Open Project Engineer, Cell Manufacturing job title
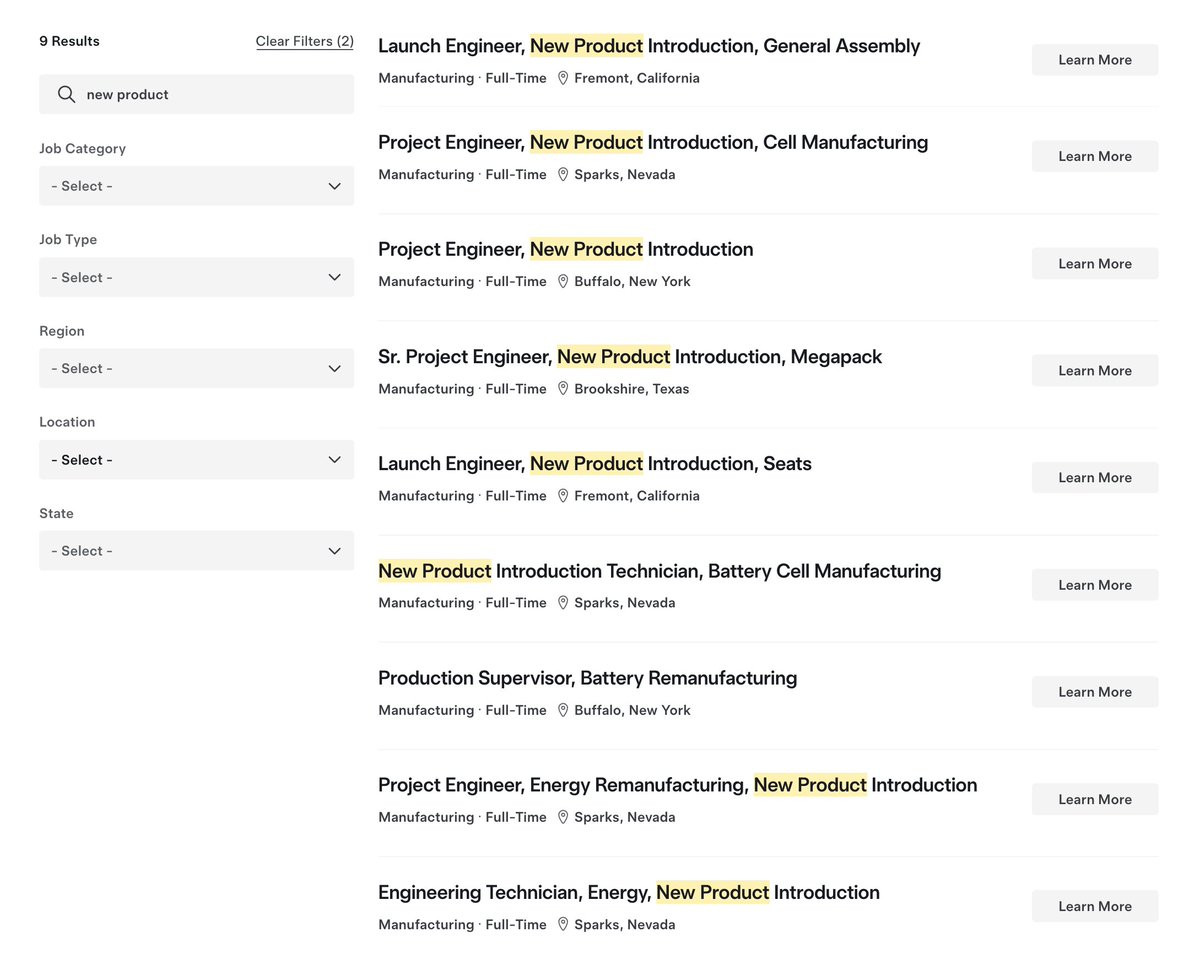The image size is (1200, 959). click(x=652, y=142)
